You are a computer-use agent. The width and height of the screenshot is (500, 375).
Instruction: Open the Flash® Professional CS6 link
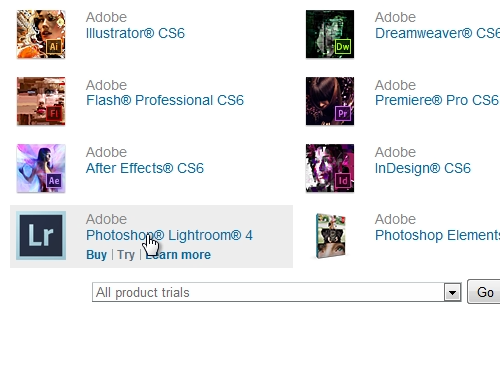pyautogui.click(x=165, y=100)
